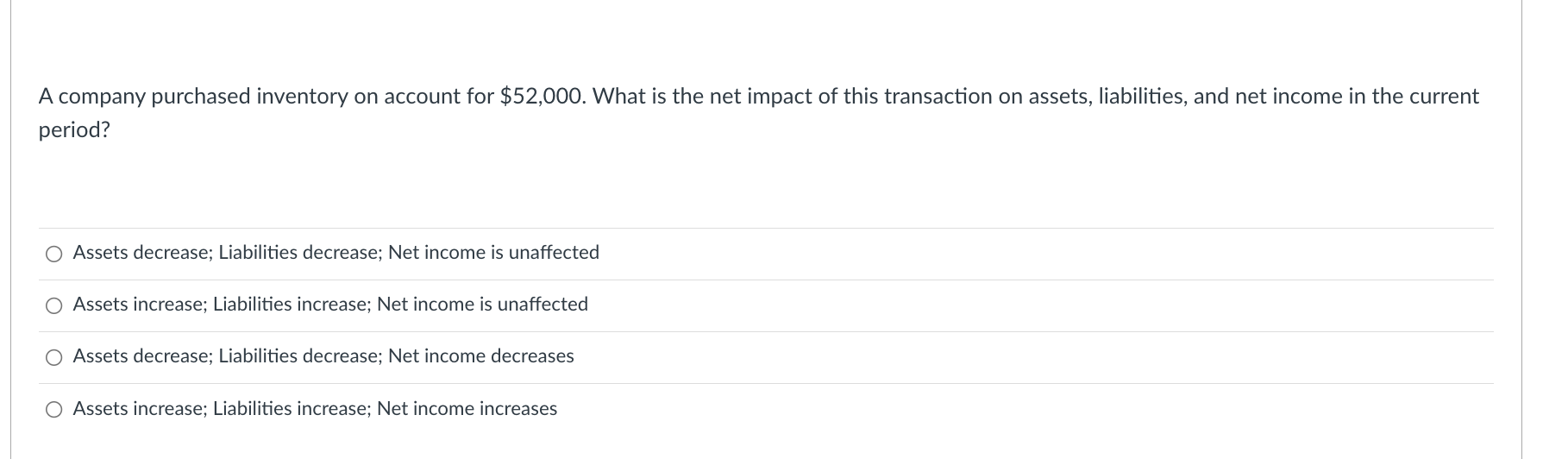Choose radio for assets increase, net income increases
The image size is (1568, 459).
[x=54, y=410]
